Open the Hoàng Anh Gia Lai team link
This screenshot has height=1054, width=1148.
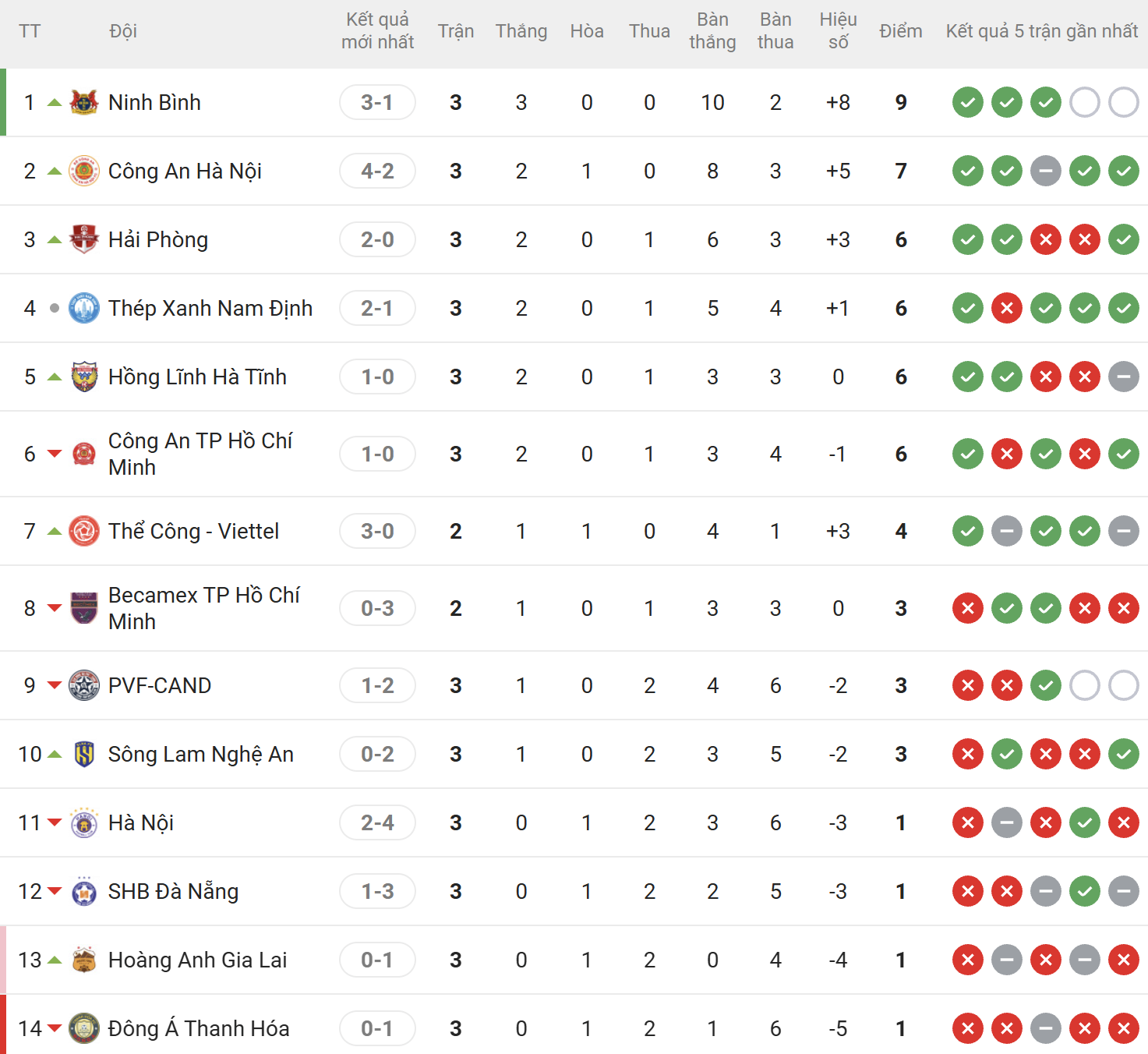(x=197, y=960)
